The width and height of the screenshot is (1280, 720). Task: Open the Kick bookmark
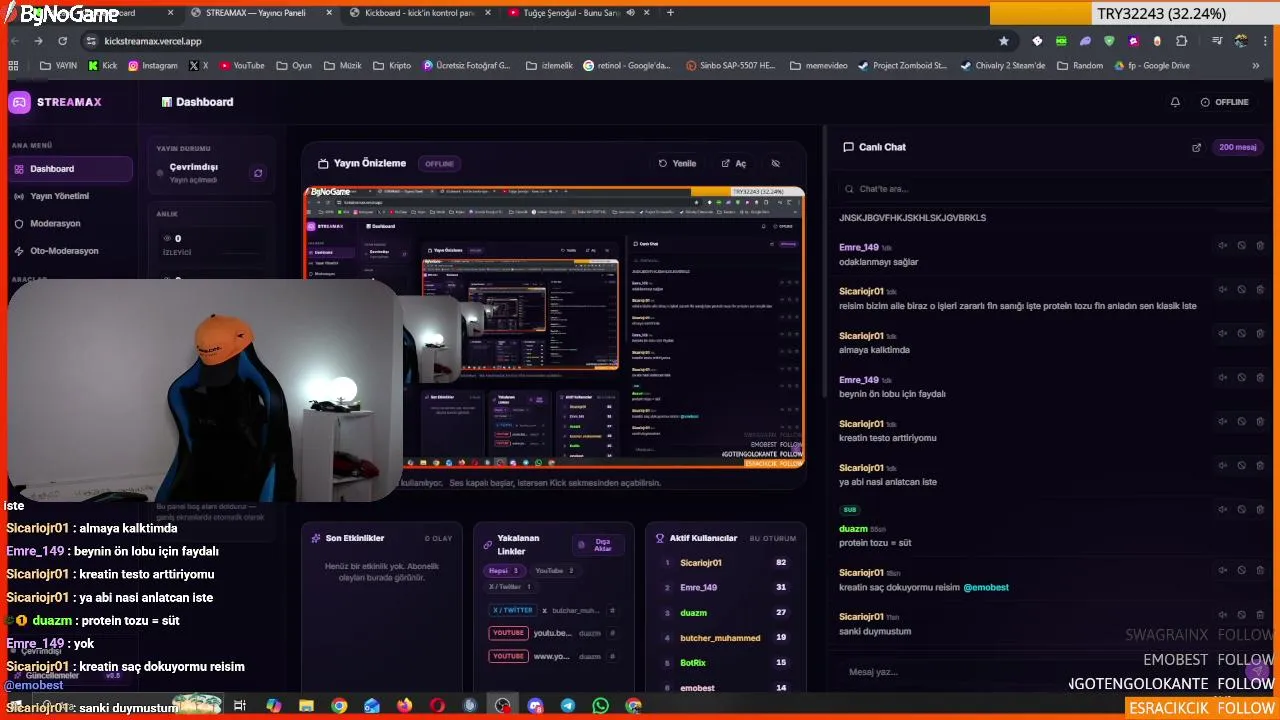[x=102, y=66]
